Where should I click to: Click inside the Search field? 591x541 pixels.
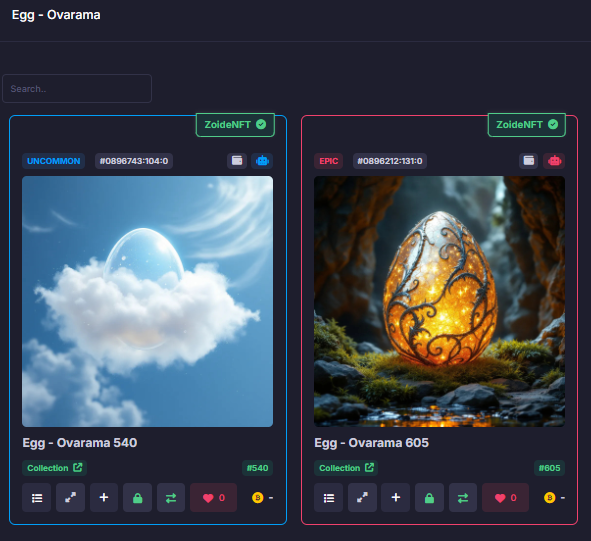pyautogui.click(x=77, y=89)
